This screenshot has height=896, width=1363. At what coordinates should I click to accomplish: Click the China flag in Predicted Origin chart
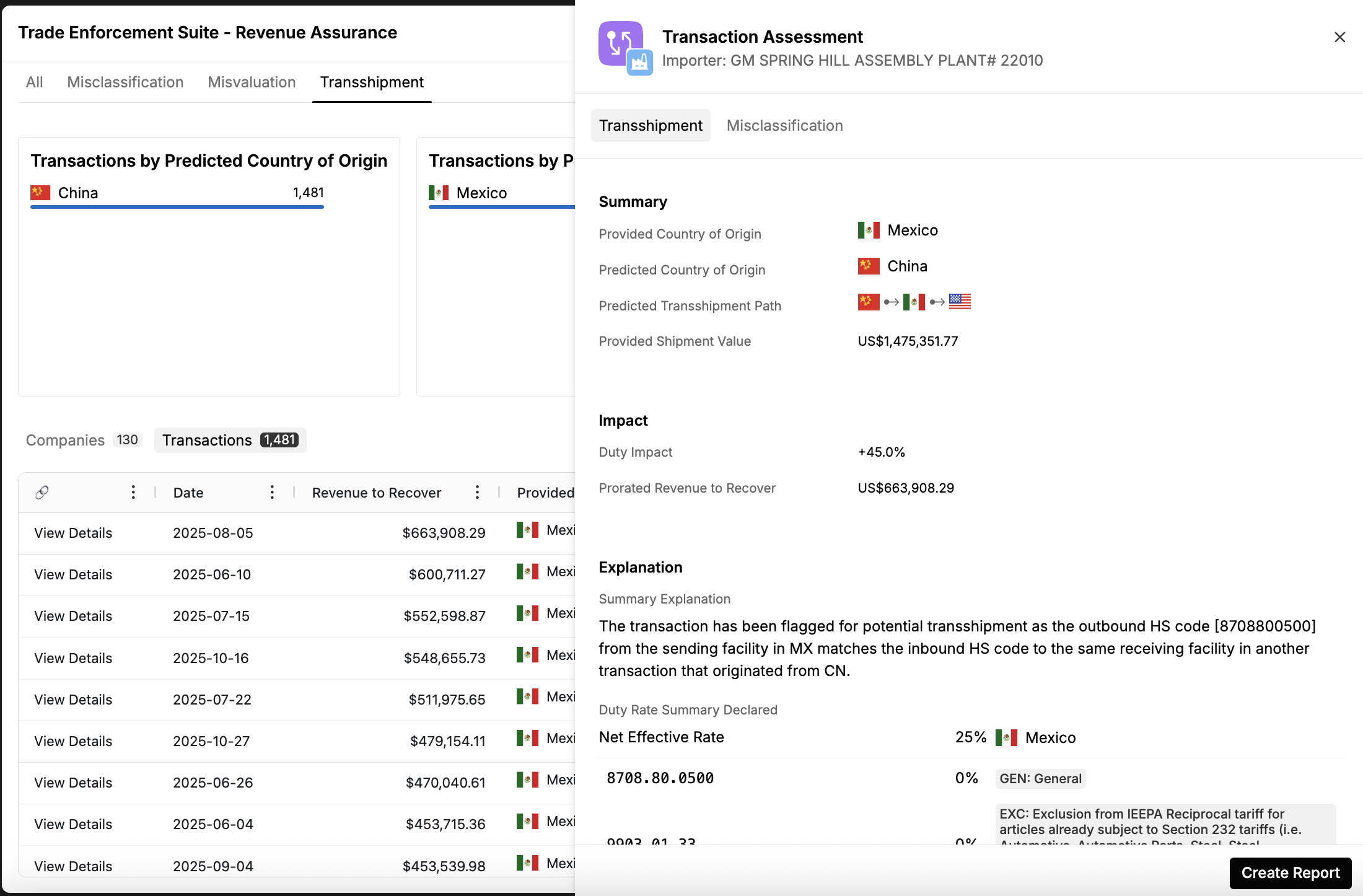coord(40,193)
